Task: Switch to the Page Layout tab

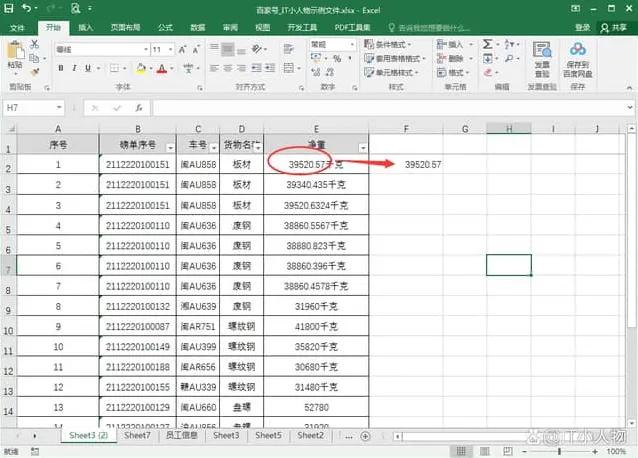Action: (125, 28)
